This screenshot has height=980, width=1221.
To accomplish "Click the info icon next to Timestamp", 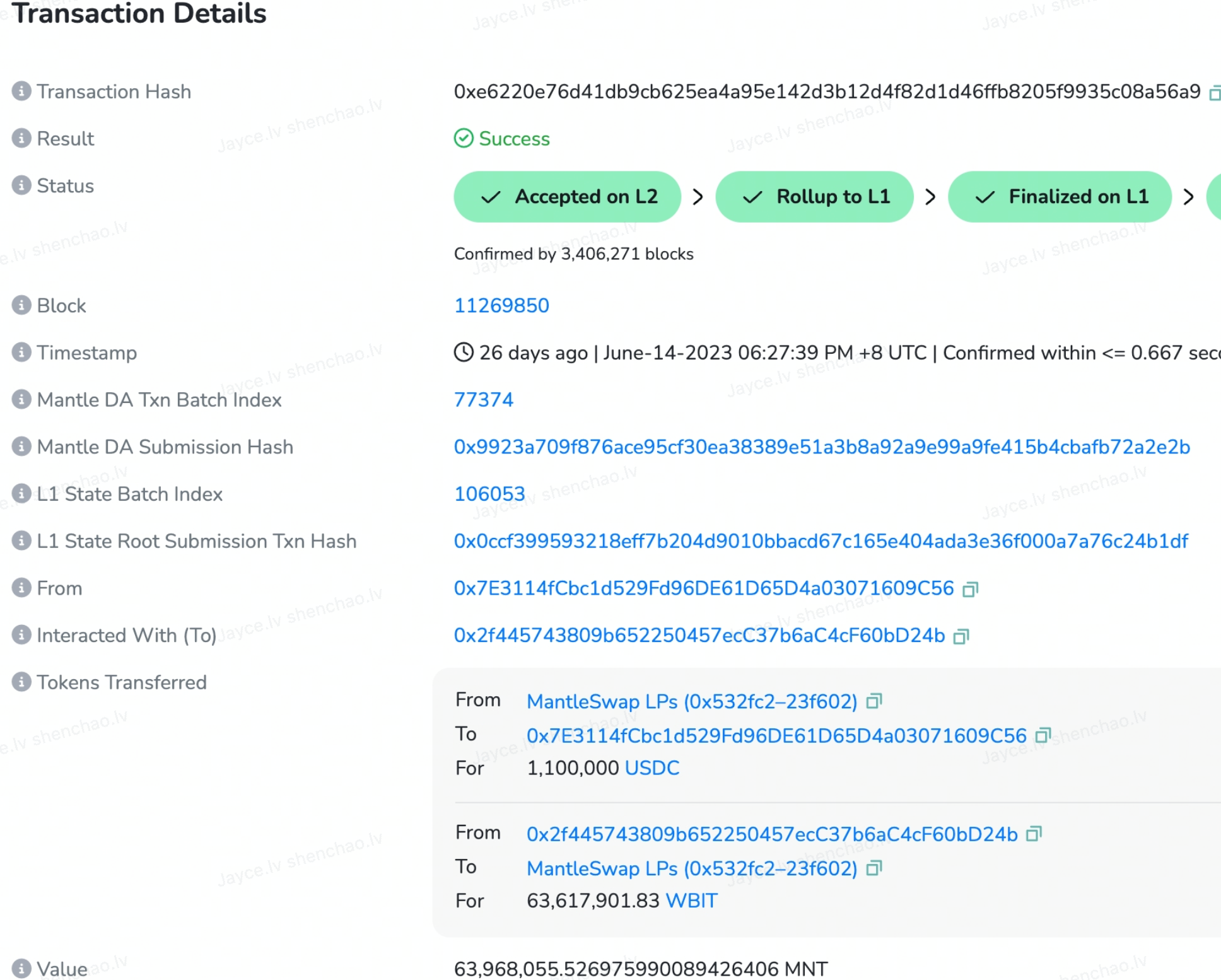I will pyautogui.click(x=21, y=352).
